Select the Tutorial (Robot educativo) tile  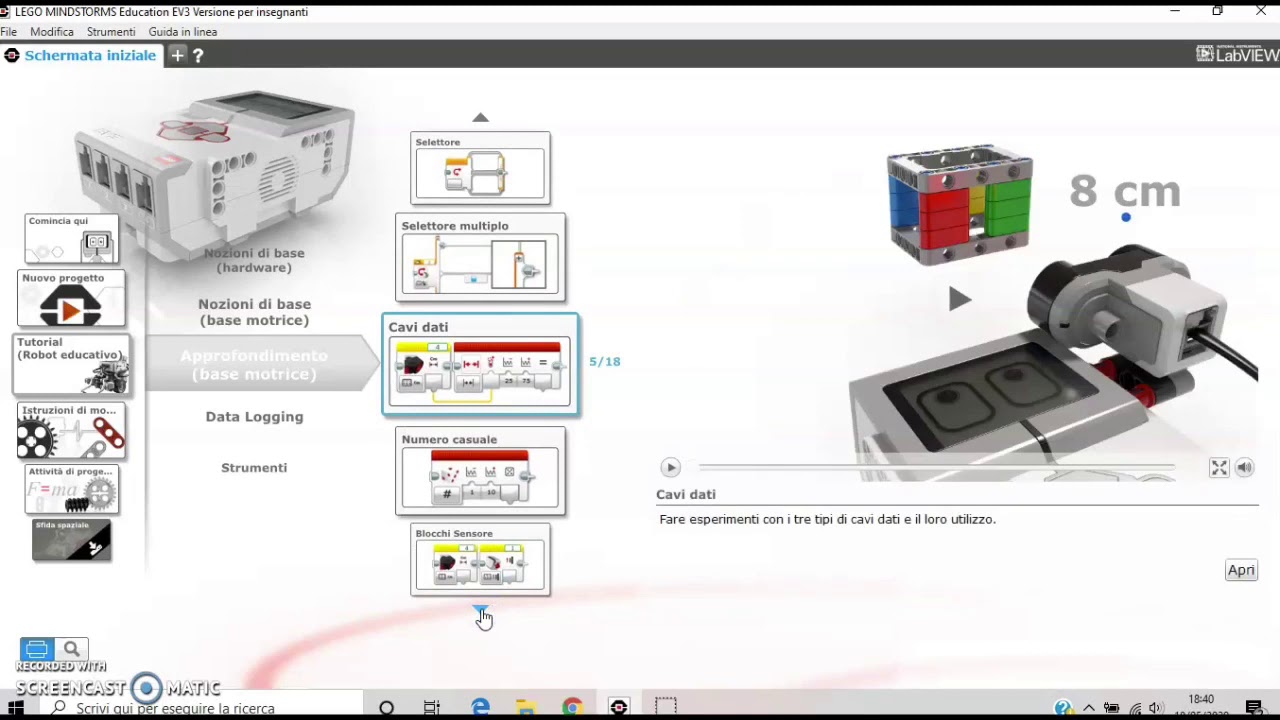71,364
